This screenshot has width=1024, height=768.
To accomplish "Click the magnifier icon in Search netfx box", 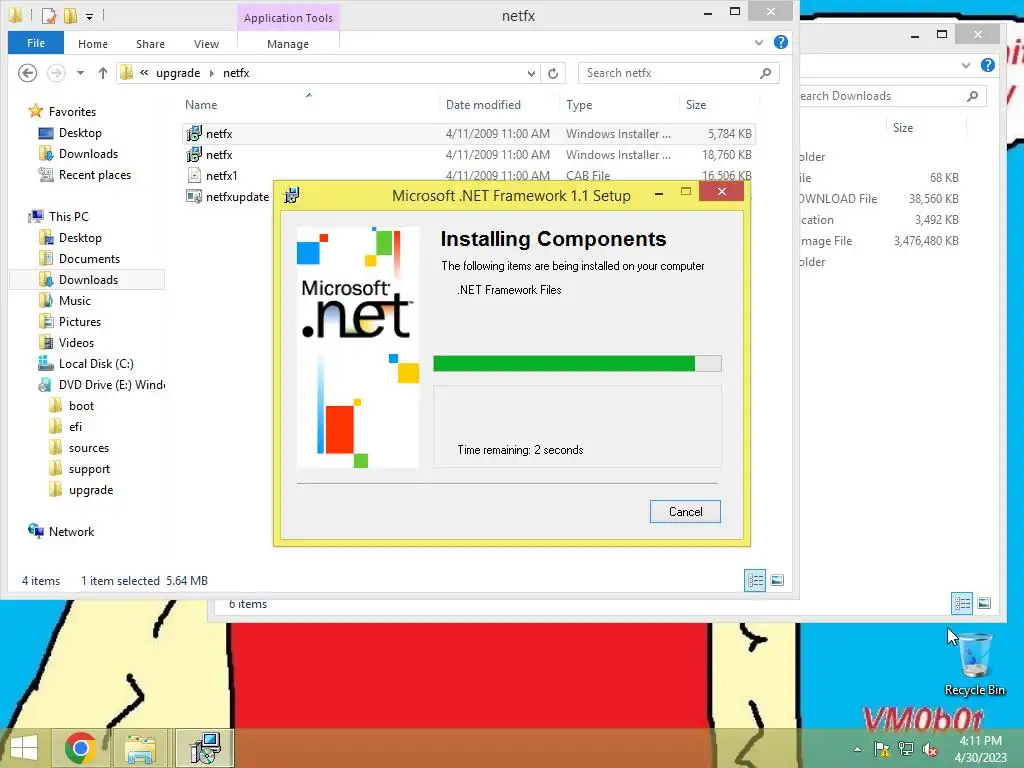I will [765, 73].
